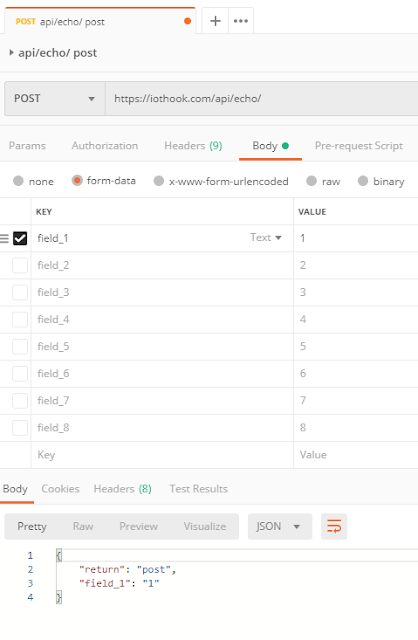418x640 pixels.
Task: Enable the field_8 checkbox
Action: point(20,428)
